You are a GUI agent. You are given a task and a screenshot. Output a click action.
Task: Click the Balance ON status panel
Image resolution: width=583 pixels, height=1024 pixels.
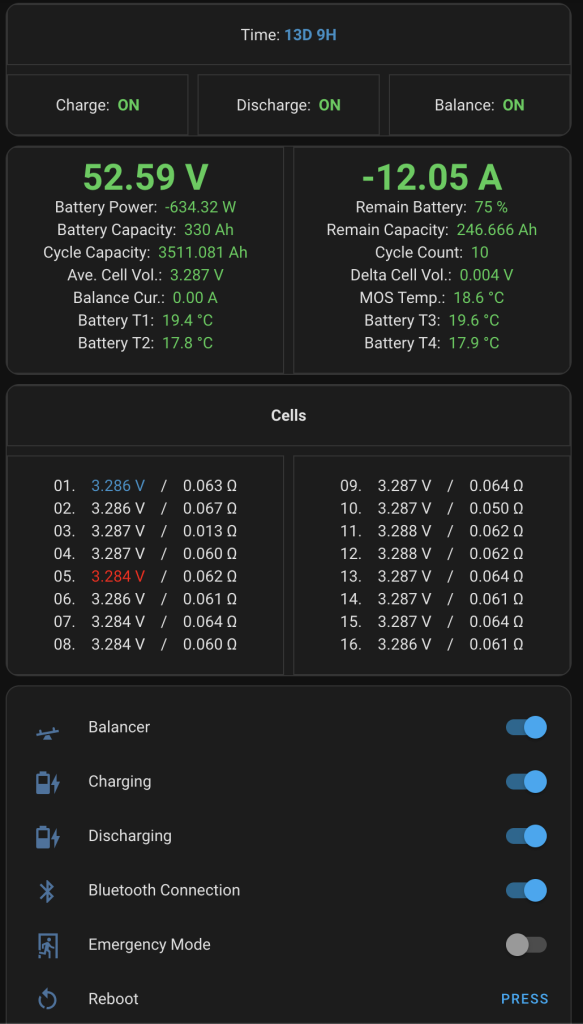[479, 104]
